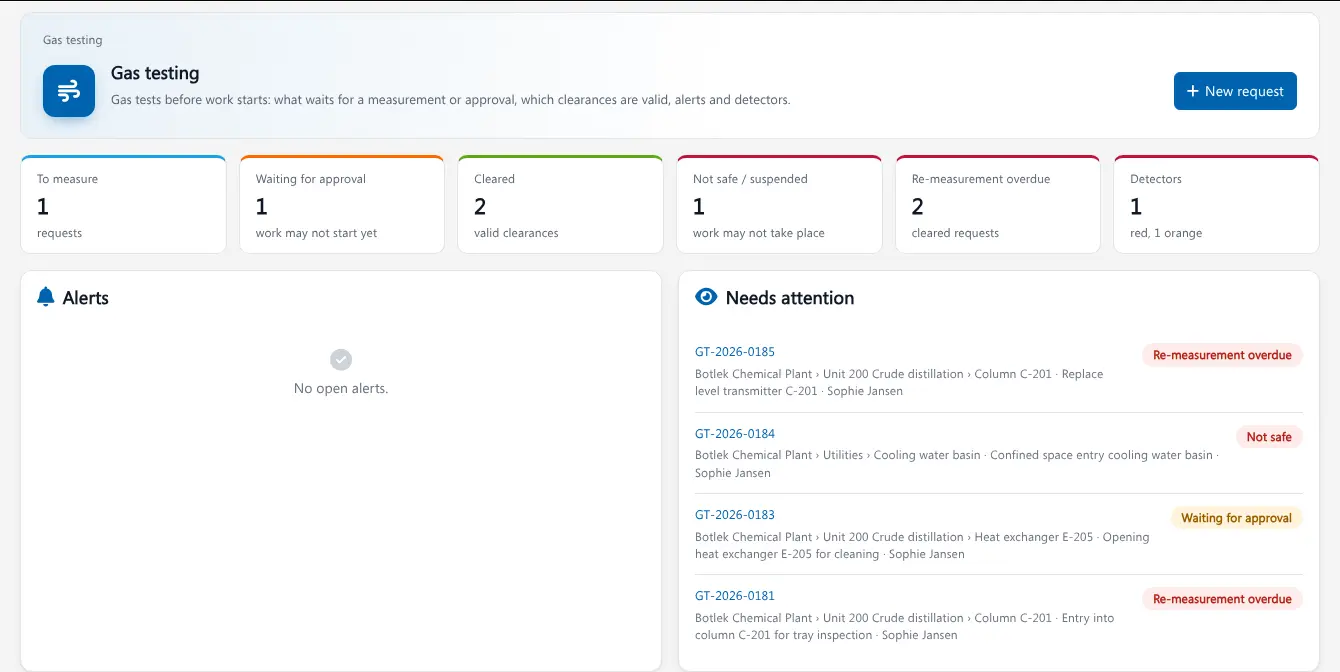Click the Not safe badge on GT-2026-0184

(x=1269, y=437)
